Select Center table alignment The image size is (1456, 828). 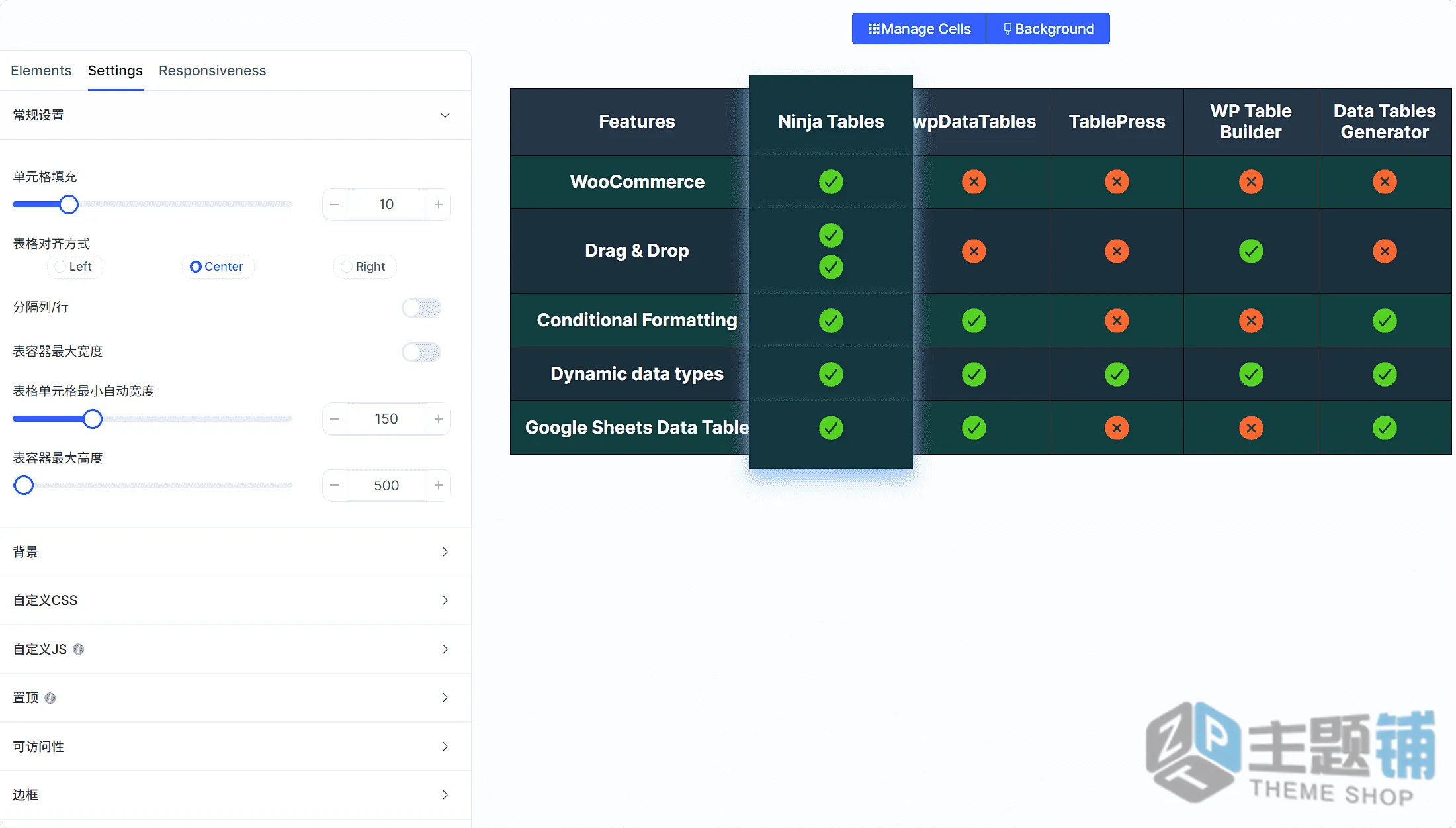(x=217, y=267)
